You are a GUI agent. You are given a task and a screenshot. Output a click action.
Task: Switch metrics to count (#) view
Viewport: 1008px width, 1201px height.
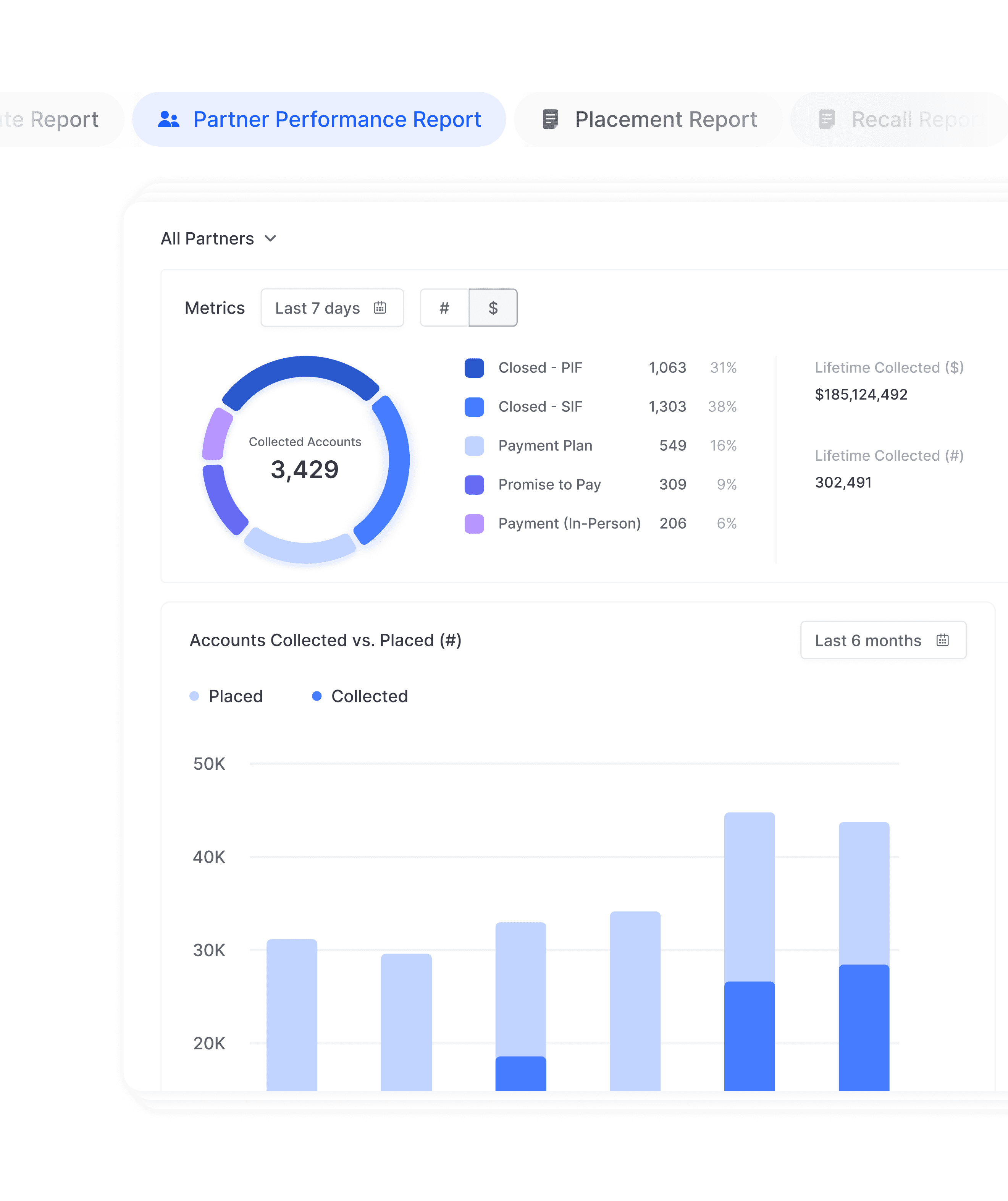[x=444, y=308]
